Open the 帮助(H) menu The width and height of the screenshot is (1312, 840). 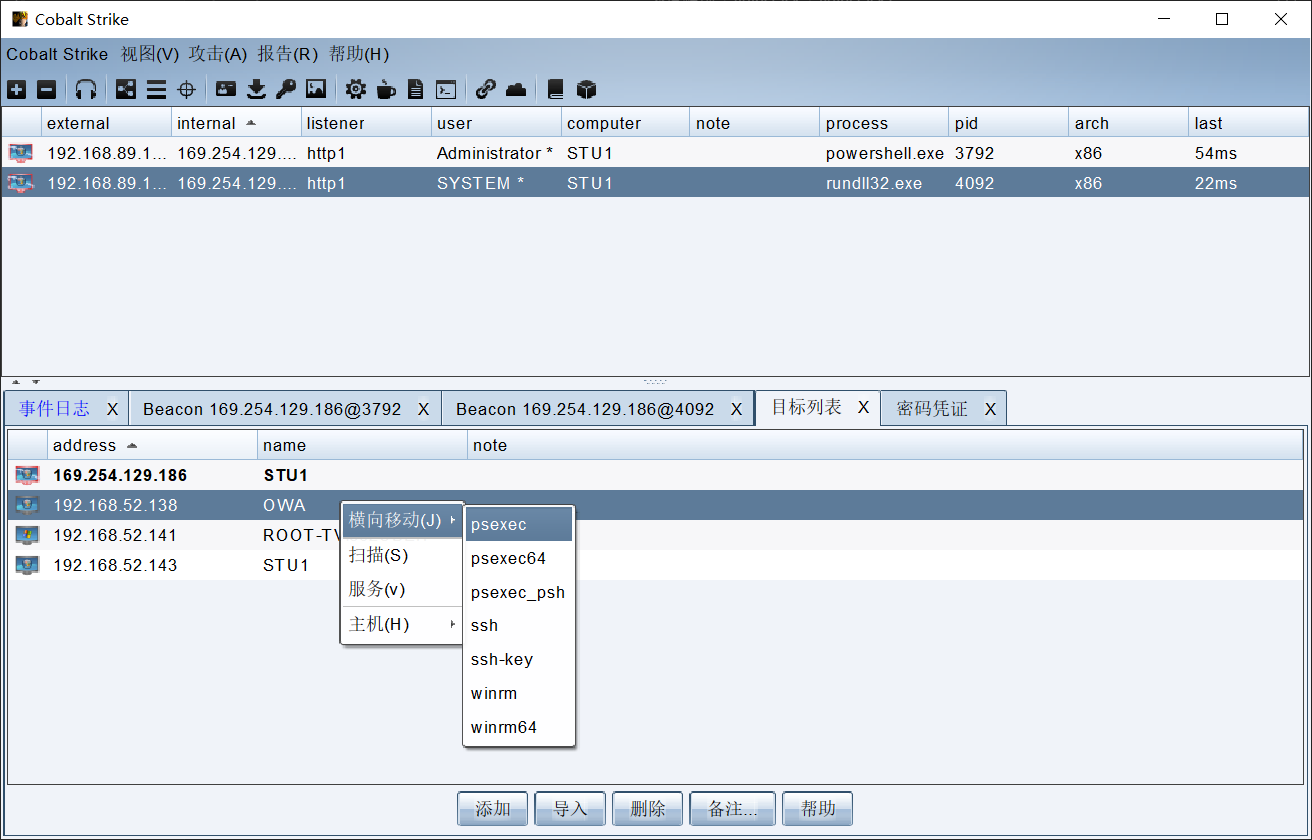(x=359, y=54)
